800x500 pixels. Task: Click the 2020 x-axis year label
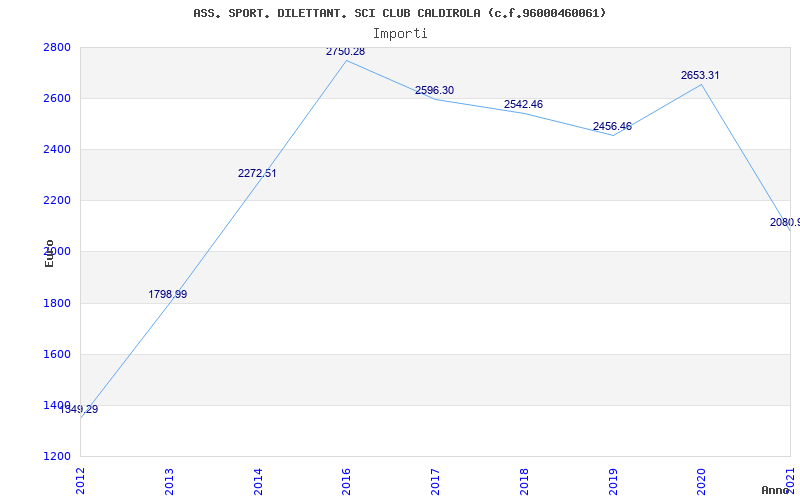tap(702, 481)
